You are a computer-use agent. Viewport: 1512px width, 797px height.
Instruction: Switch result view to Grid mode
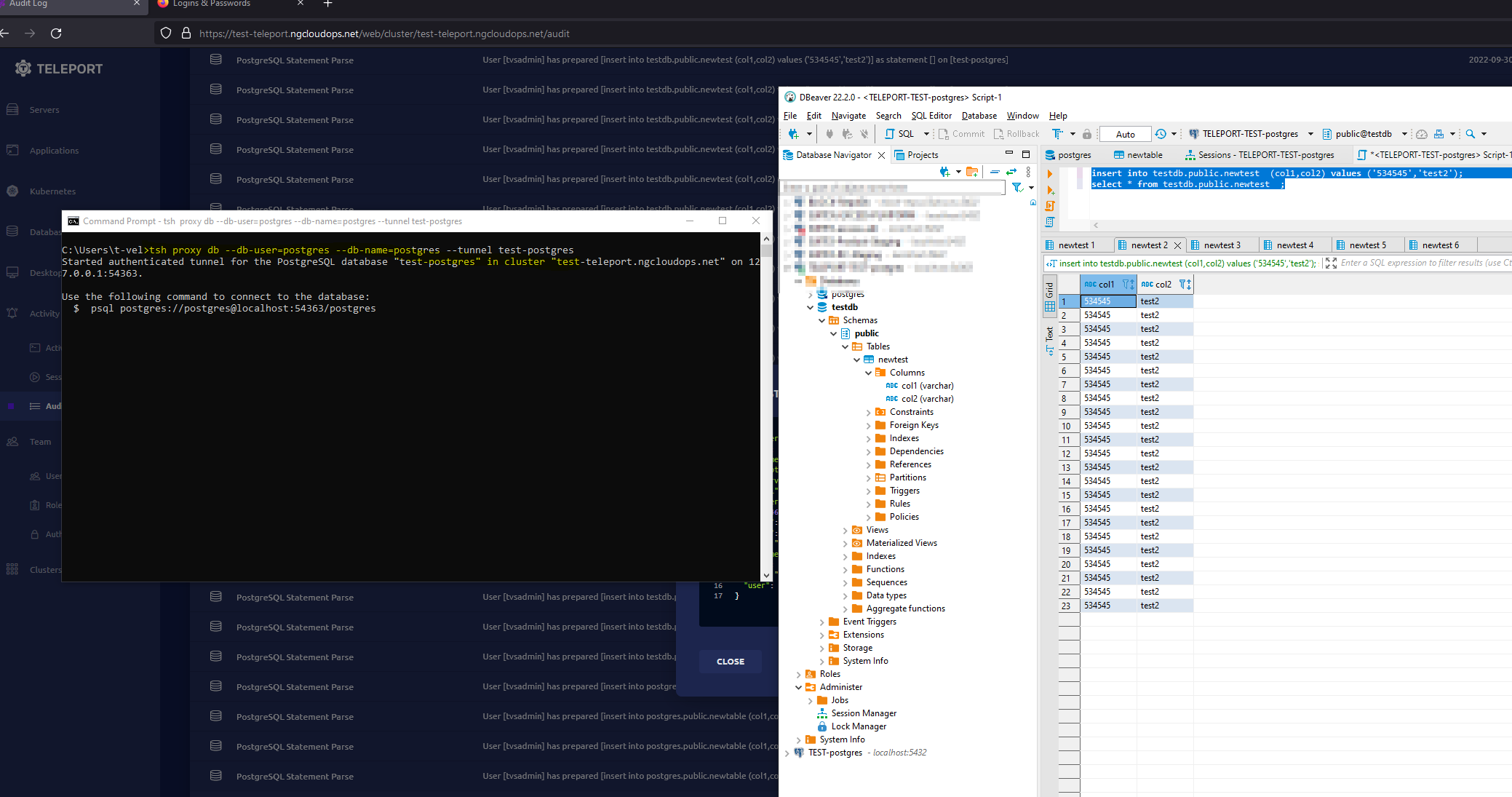(1049, 296)
